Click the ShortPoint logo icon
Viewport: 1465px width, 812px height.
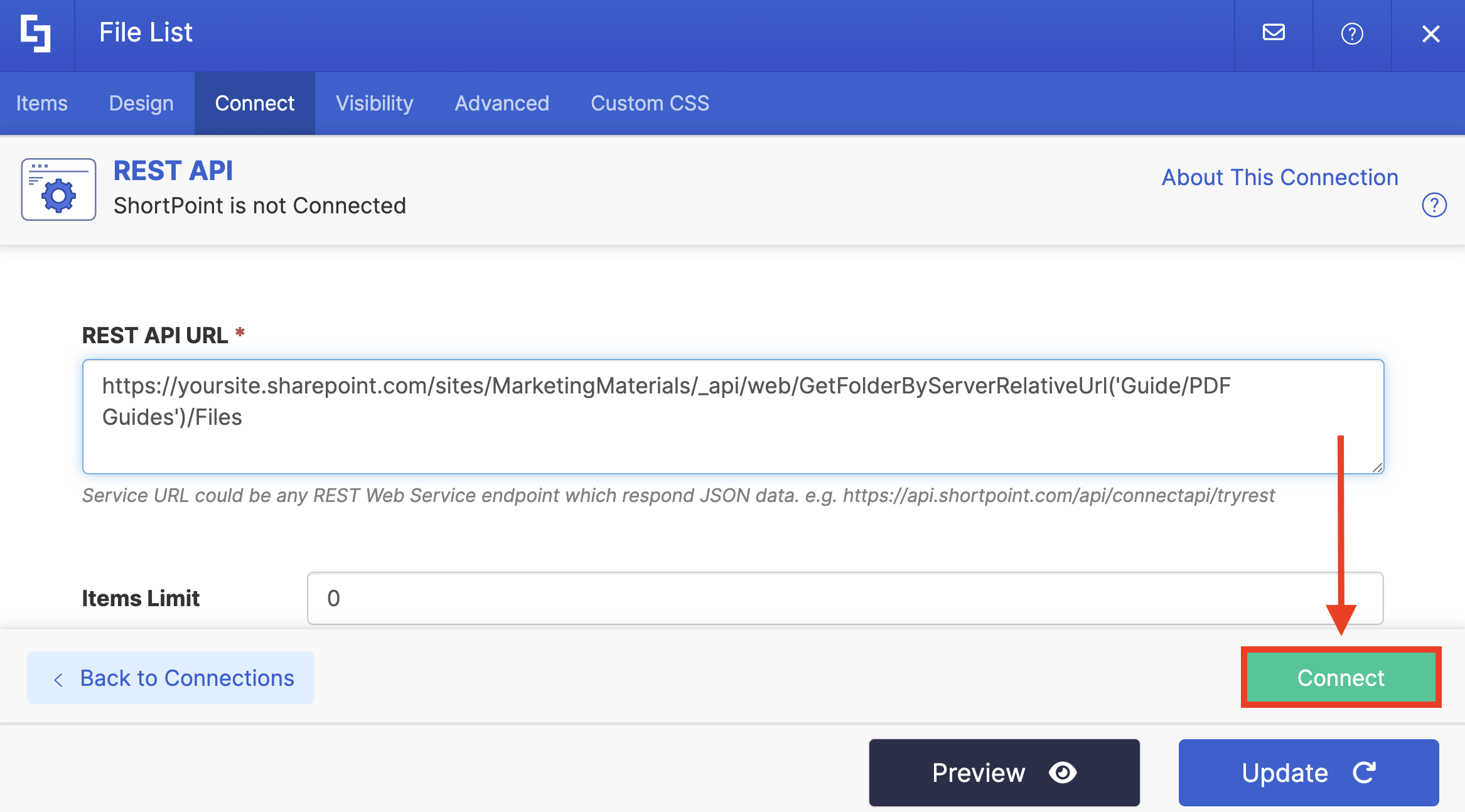(36, 33)
